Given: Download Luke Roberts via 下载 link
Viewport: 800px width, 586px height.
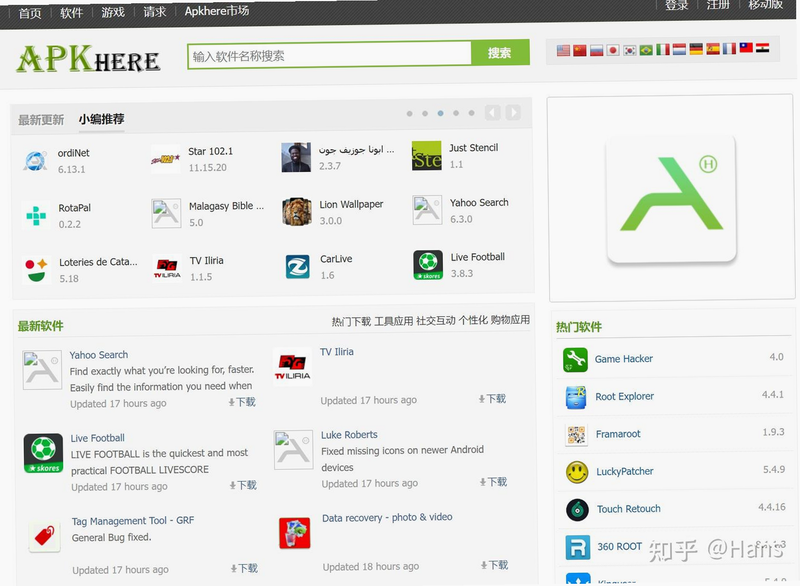Looking at the screenshot, I should tap(493, 482).
